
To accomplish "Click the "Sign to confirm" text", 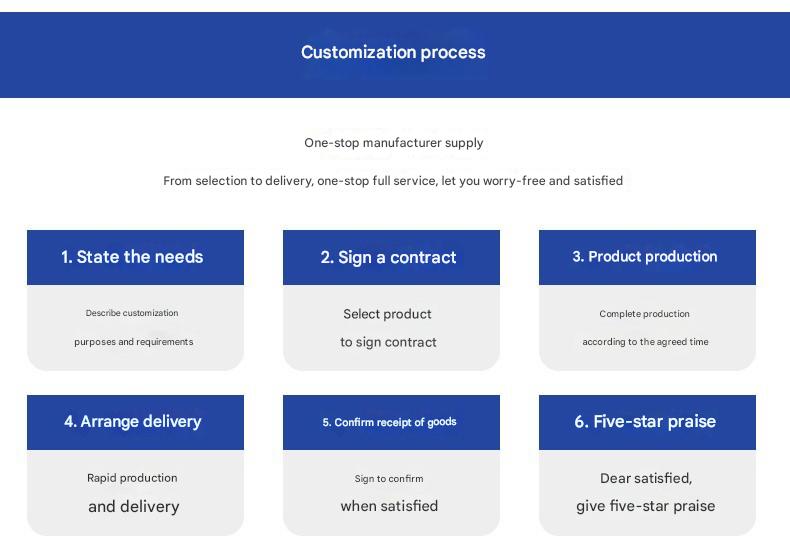I will pyautogui.click(x=389, y=479).
